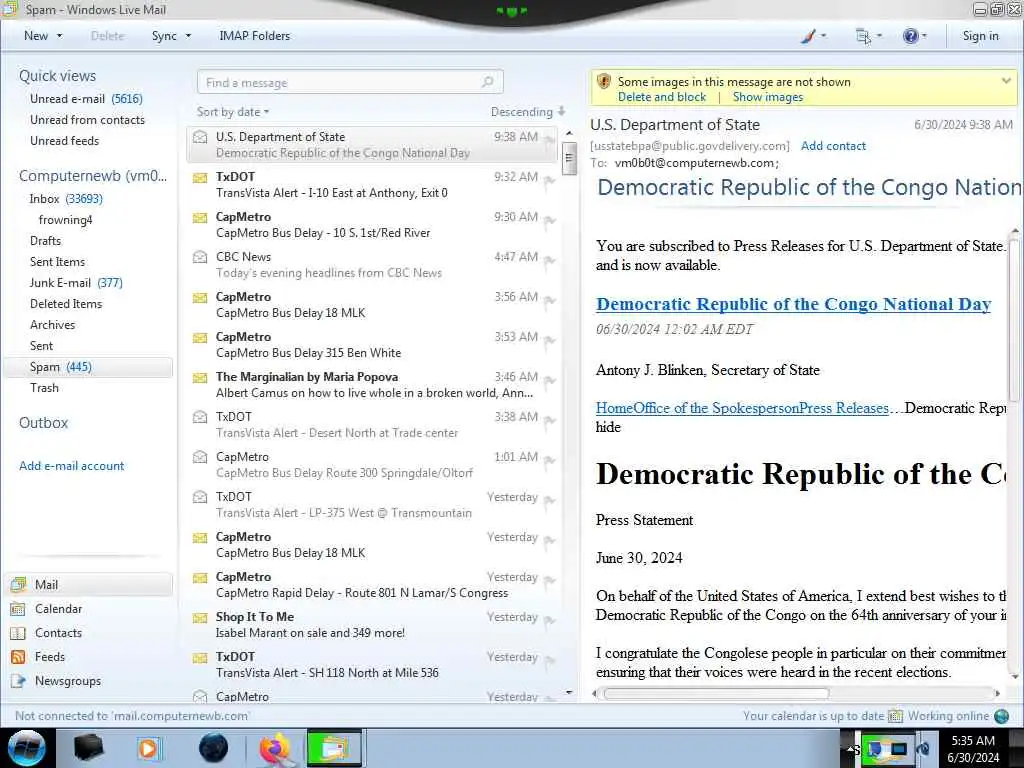
Task: Launch media player from the taskbar
Action: [x=149, y=748]
